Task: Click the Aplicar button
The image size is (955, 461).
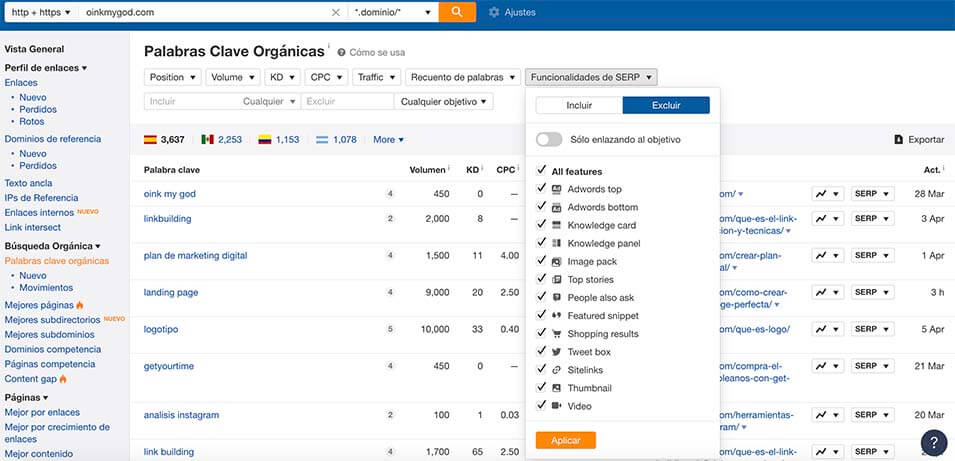Action: (566, 440)
